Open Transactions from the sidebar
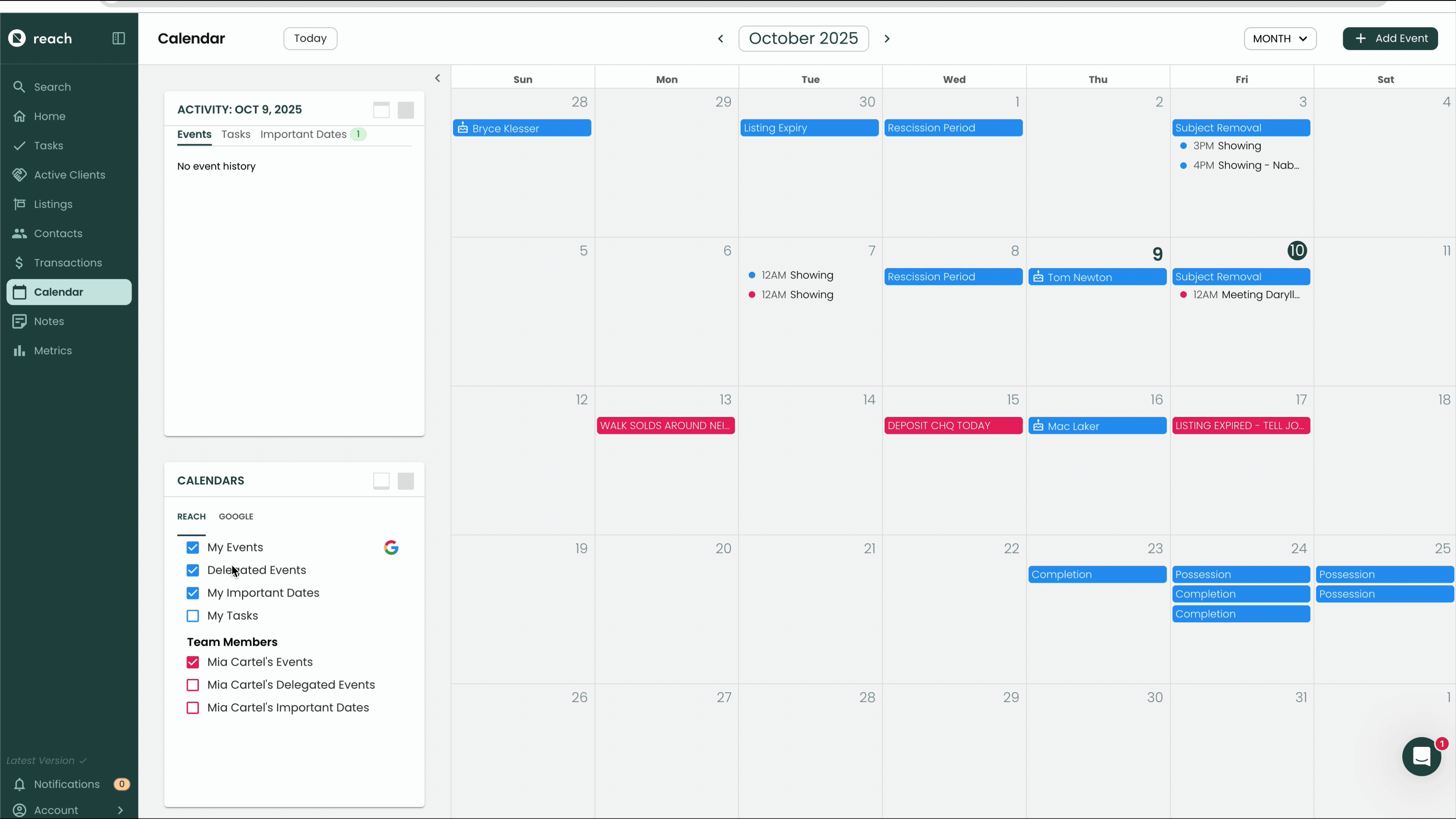Screen dimensions: 1456x819 [68, 263]
